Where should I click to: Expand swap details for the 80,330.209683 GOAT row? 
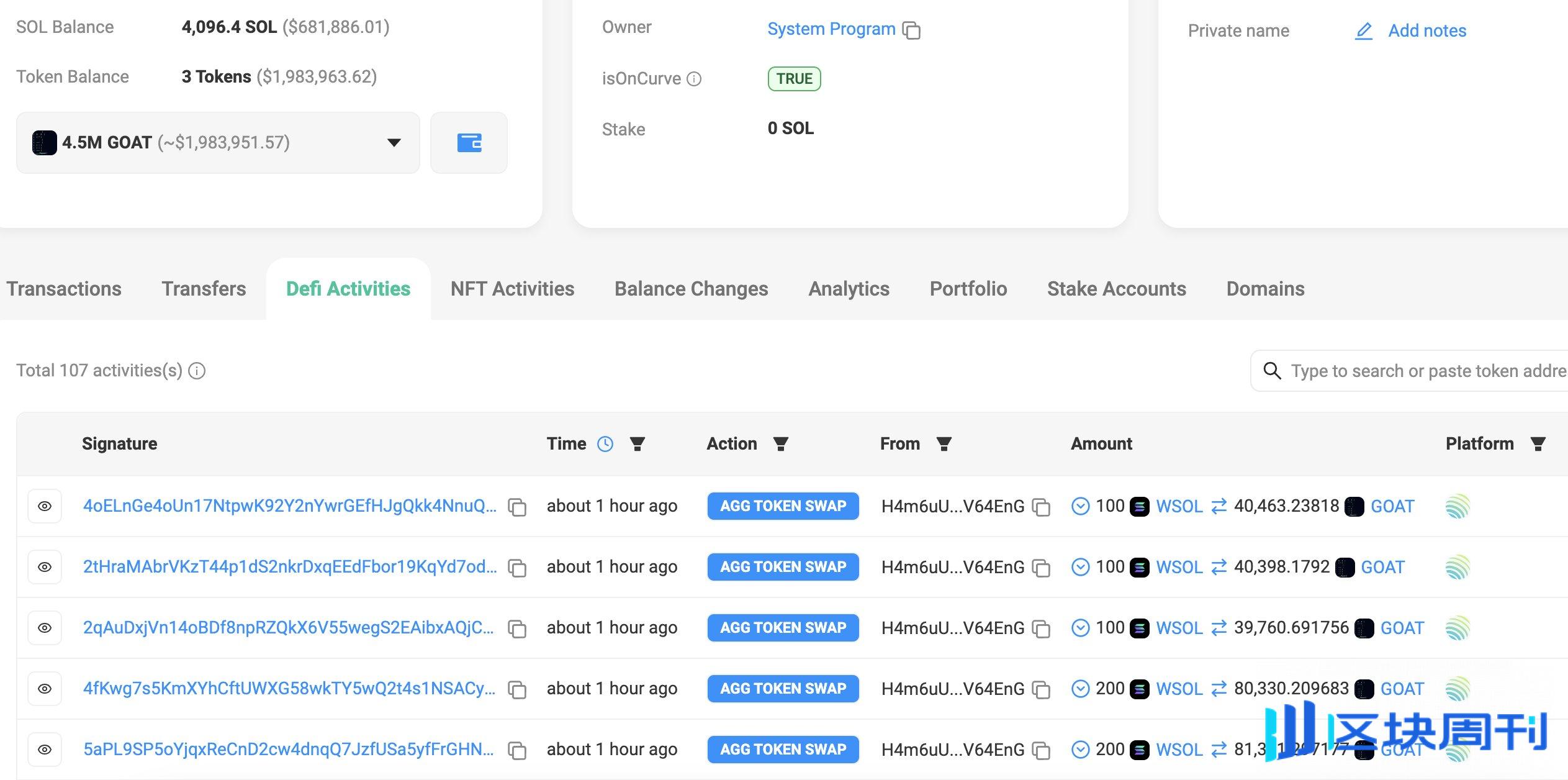point(1081,689)
